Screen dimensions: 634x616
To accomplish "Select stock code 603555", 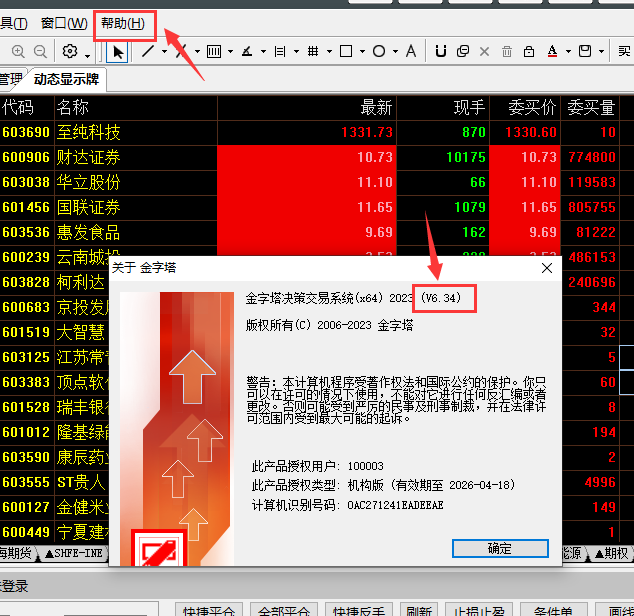I will (x=26, y=483).
